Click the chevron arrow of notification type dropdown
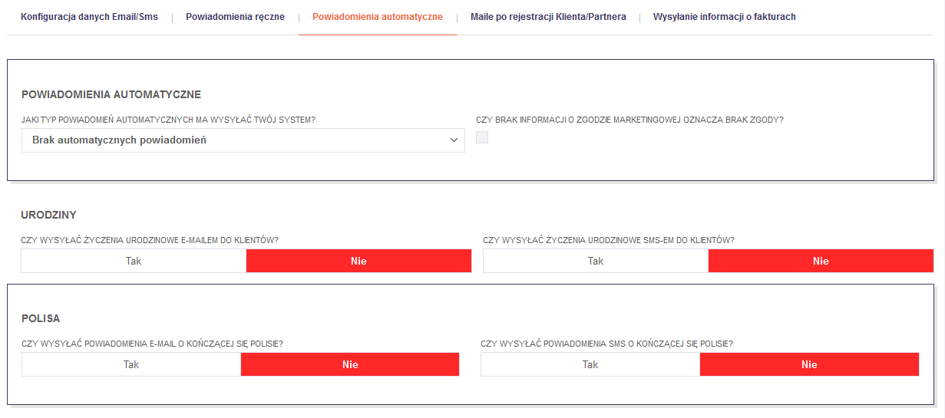Image resolution: width=945 pixels, height=418 pixels. [x=455, y=140]
